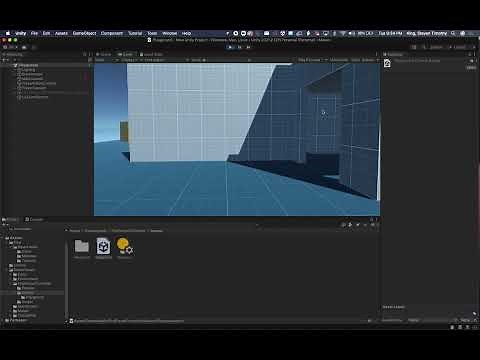Toggle Gizmos in Game view
This screenshot has height=360, width=480.
[x=368, y=60]
